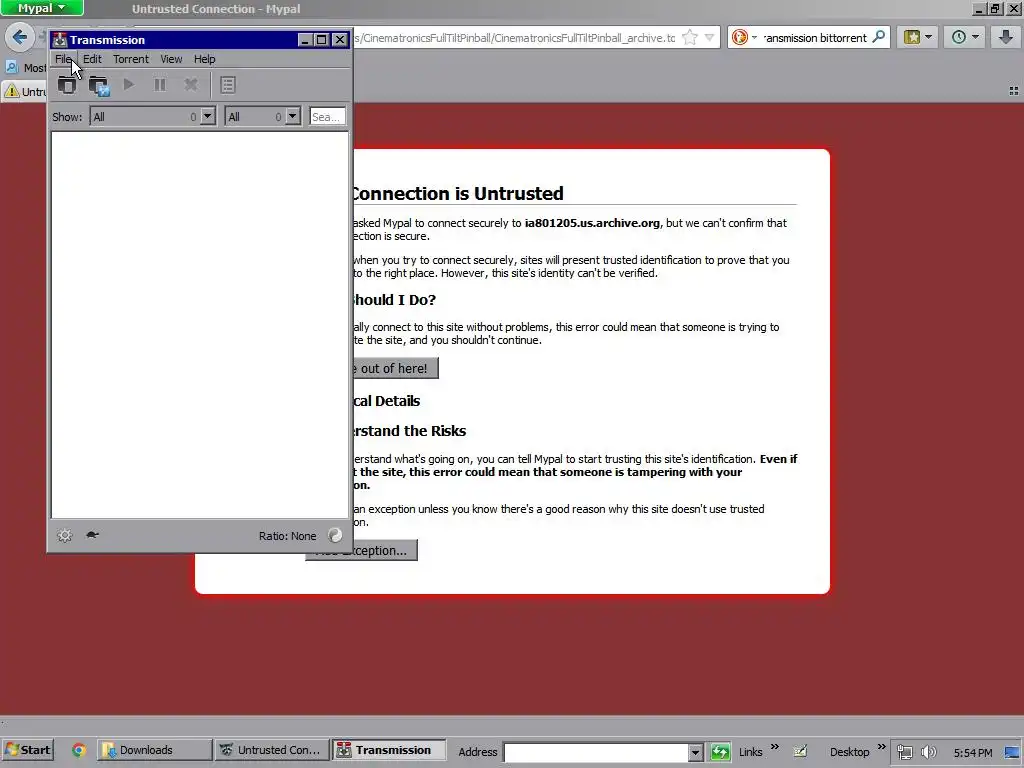The width and height of the screenshot is (1024, 768).
Task: Expand the first Show filter dropdown
Action: click(208, 116)
